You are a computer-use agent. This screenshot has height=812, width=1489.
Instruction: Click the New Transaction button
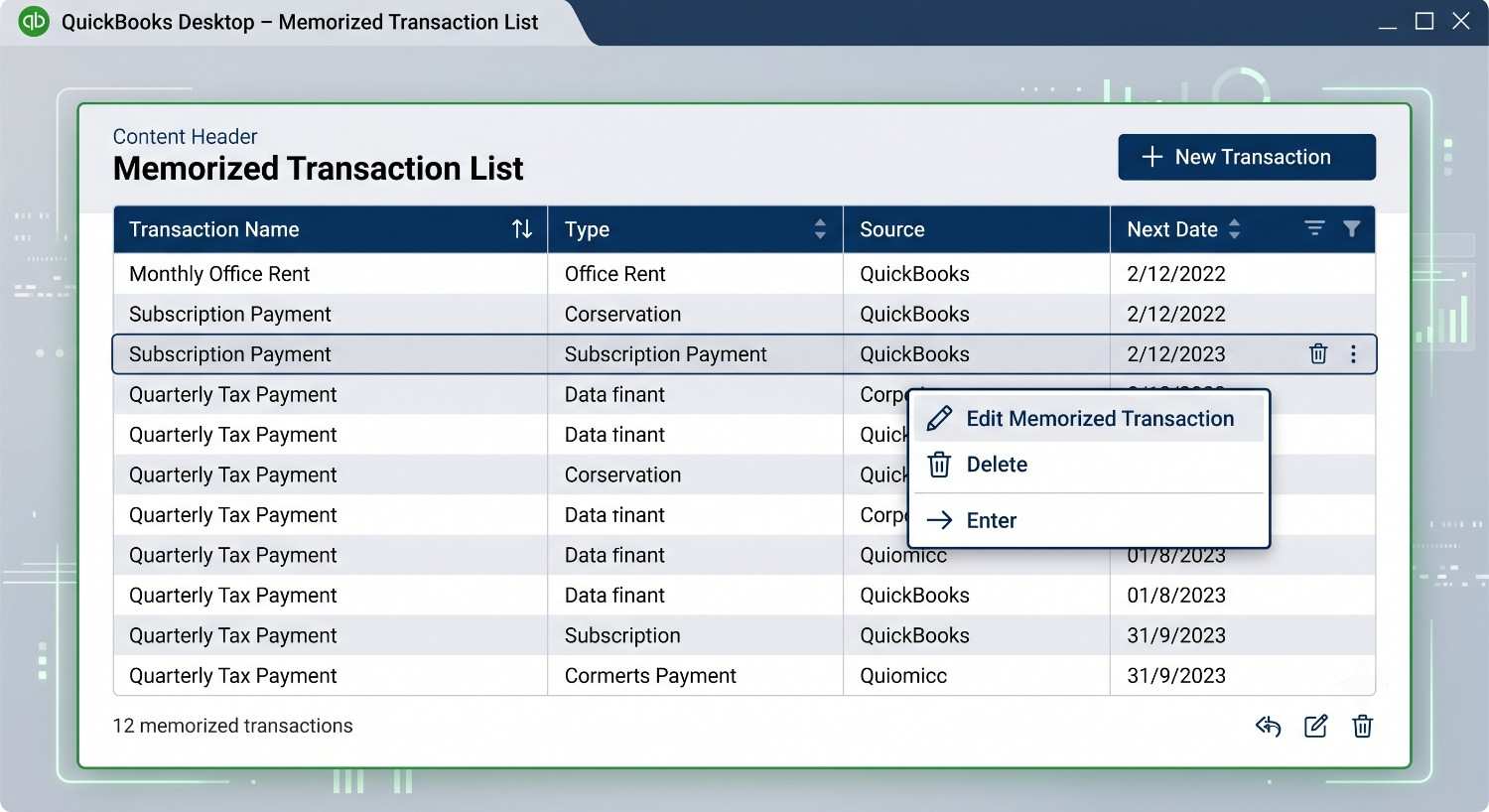tap(1247, 157)
